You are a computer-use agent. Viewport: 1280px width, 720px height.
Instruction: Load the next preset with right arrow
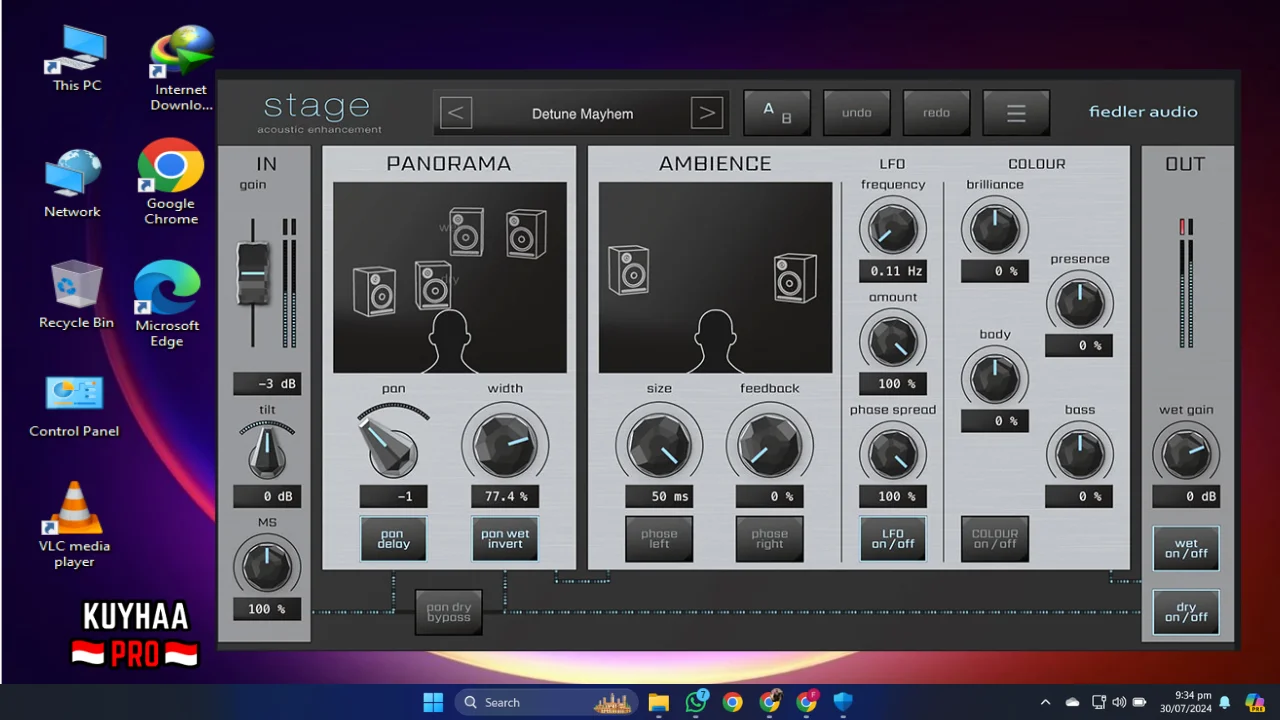click(707, 113)
